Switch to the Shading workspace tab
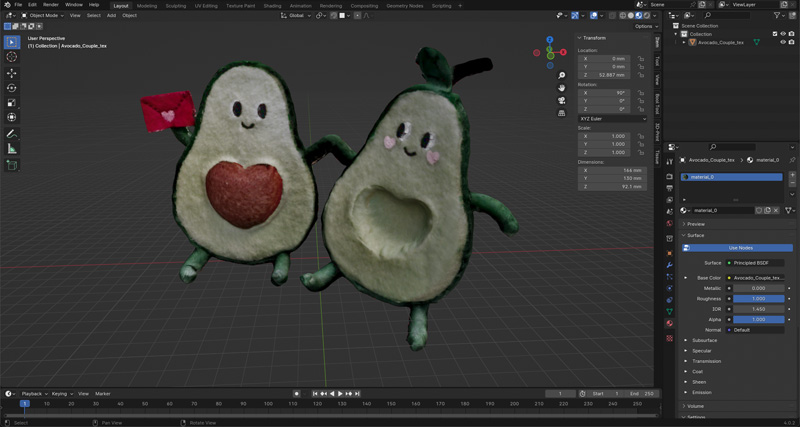Viewport: 800px width, 427px height. click(x=272, y=6)
